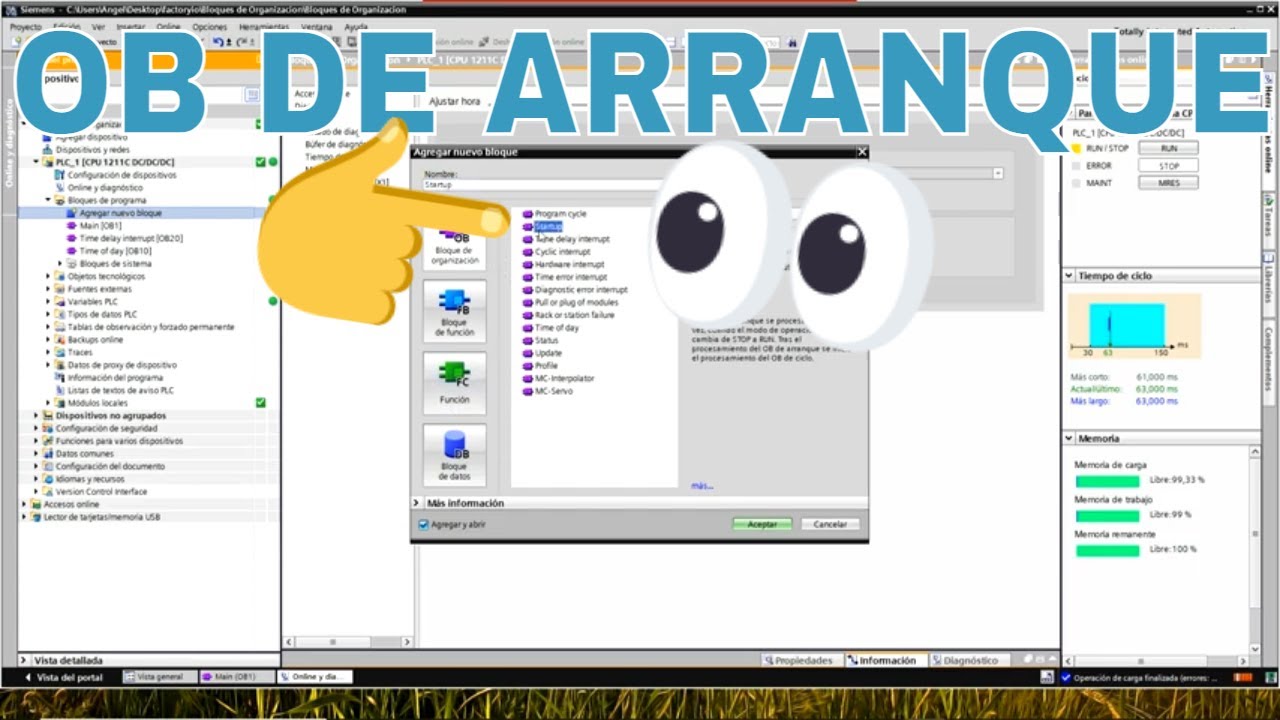Expand Variables PLC folder
Viewport: 1280px width, 720px height.
(x=48, y=302)
